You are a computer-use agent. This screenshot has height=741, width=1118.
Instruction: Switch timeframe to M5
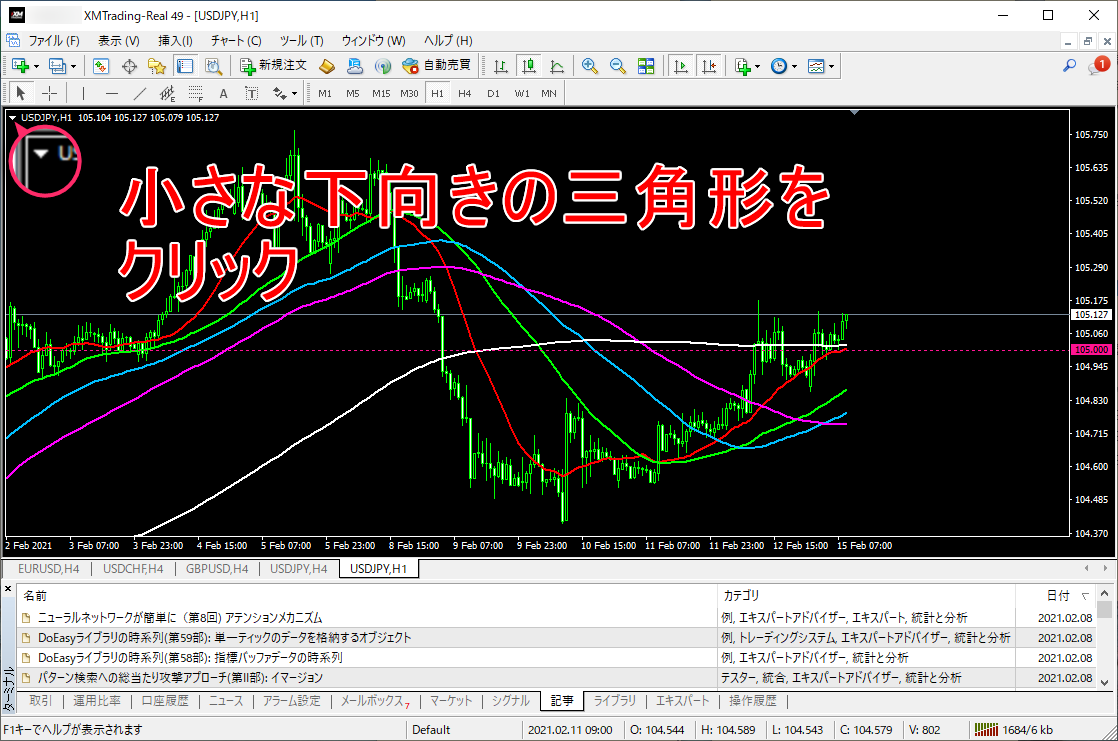click(x=353, y=93)
